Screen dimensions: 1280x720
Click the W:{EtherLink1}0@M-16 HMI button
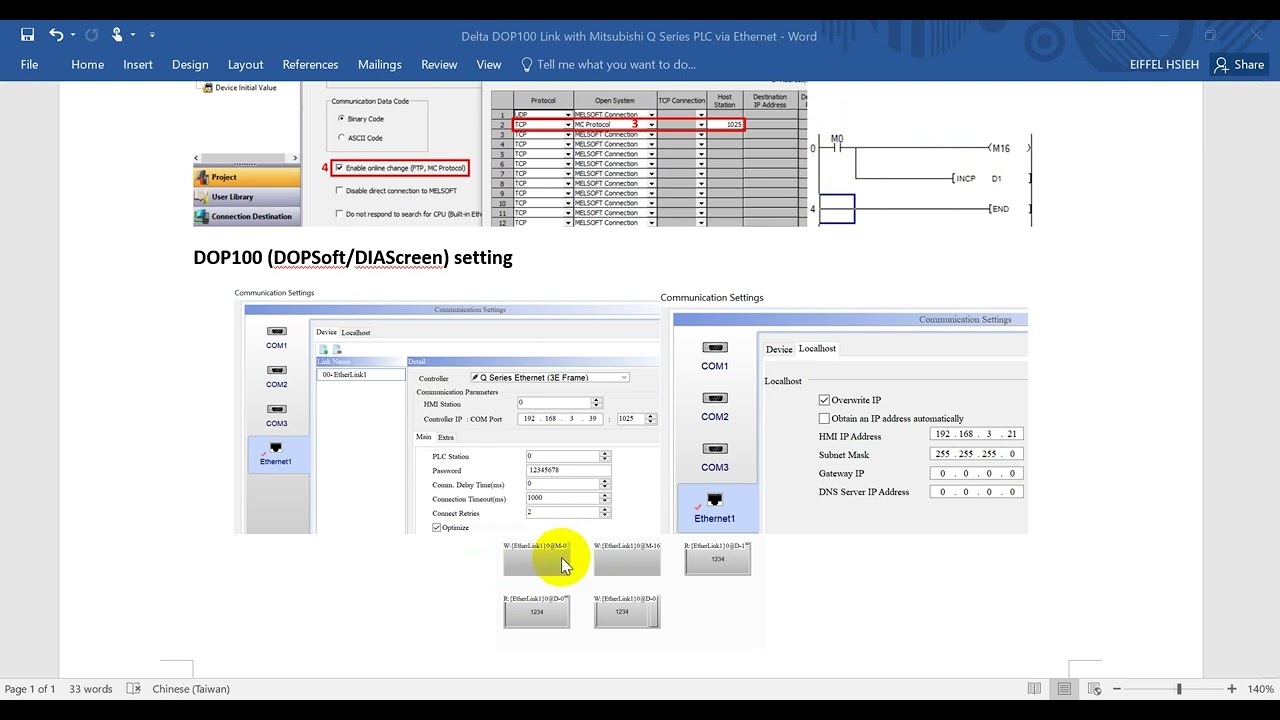(627, 558)
